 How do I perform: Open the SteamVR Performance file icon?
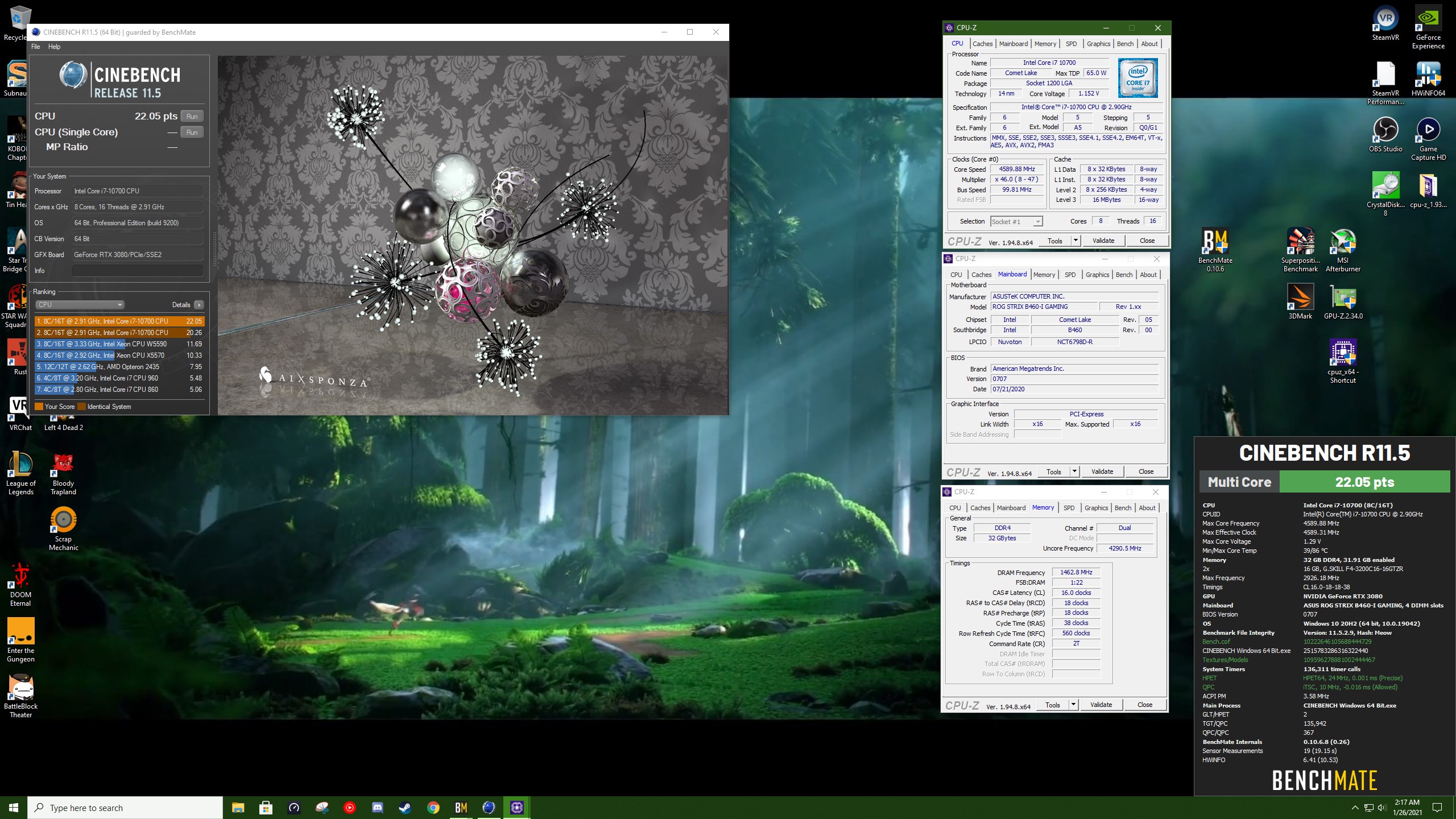click(x=1385, y=83)
